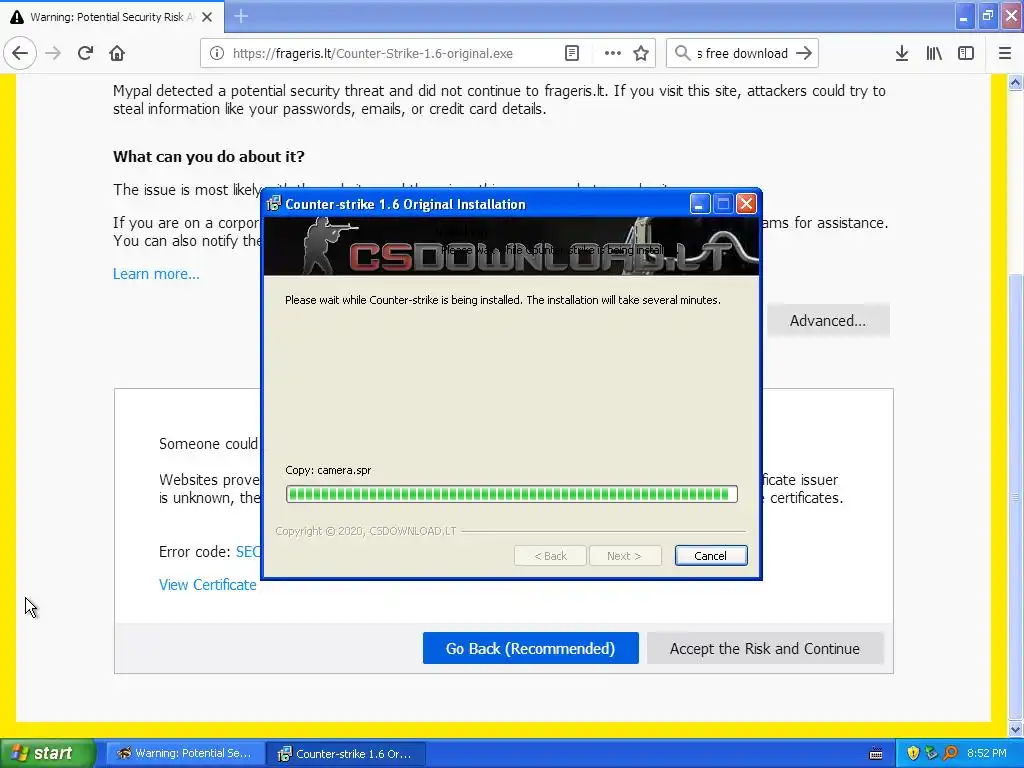Viewport: 1024px width, 768px height.
Task: Restore down the browser window
Action: [987, 16]
